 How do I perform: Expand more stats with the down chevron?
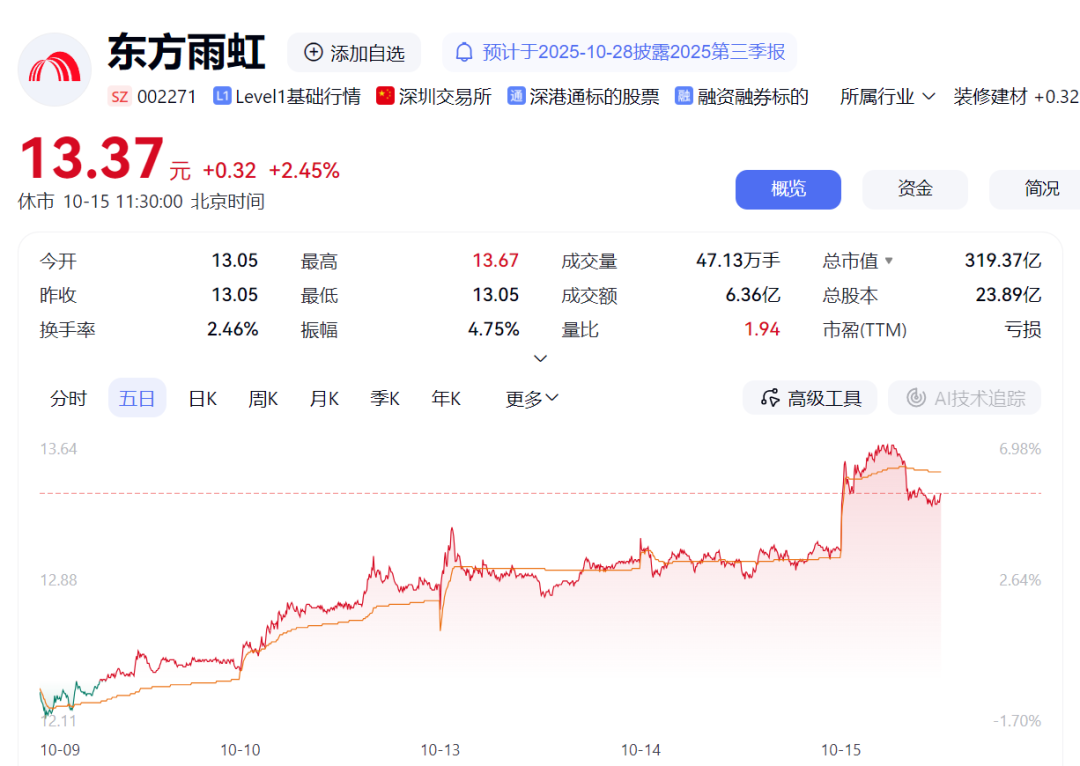click(x=541, y=358)
